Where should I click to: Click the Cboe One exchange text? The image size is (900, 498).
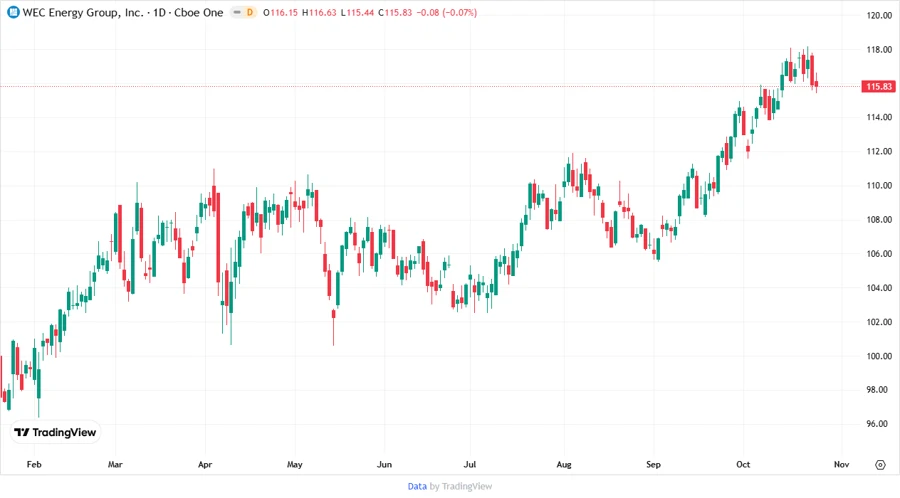(199, 13)
